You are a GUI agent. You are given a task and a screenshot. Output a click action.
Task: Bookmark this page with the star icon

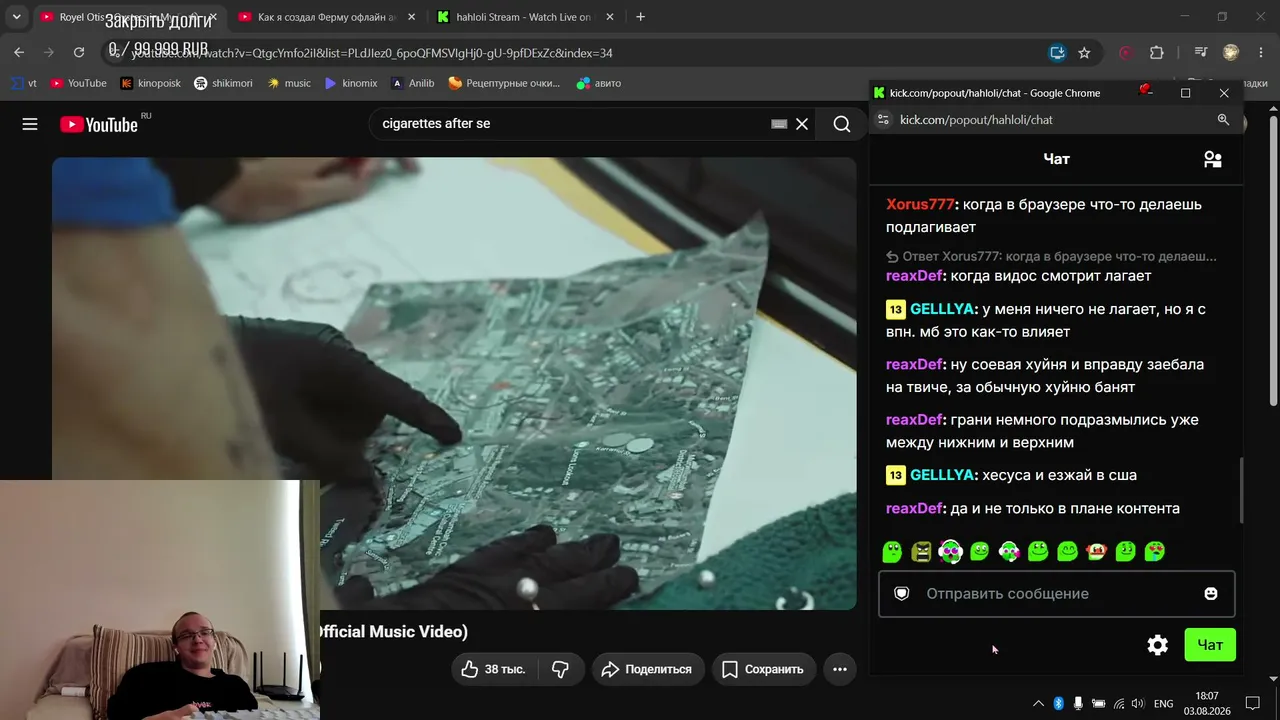(x=1084, y=53)
